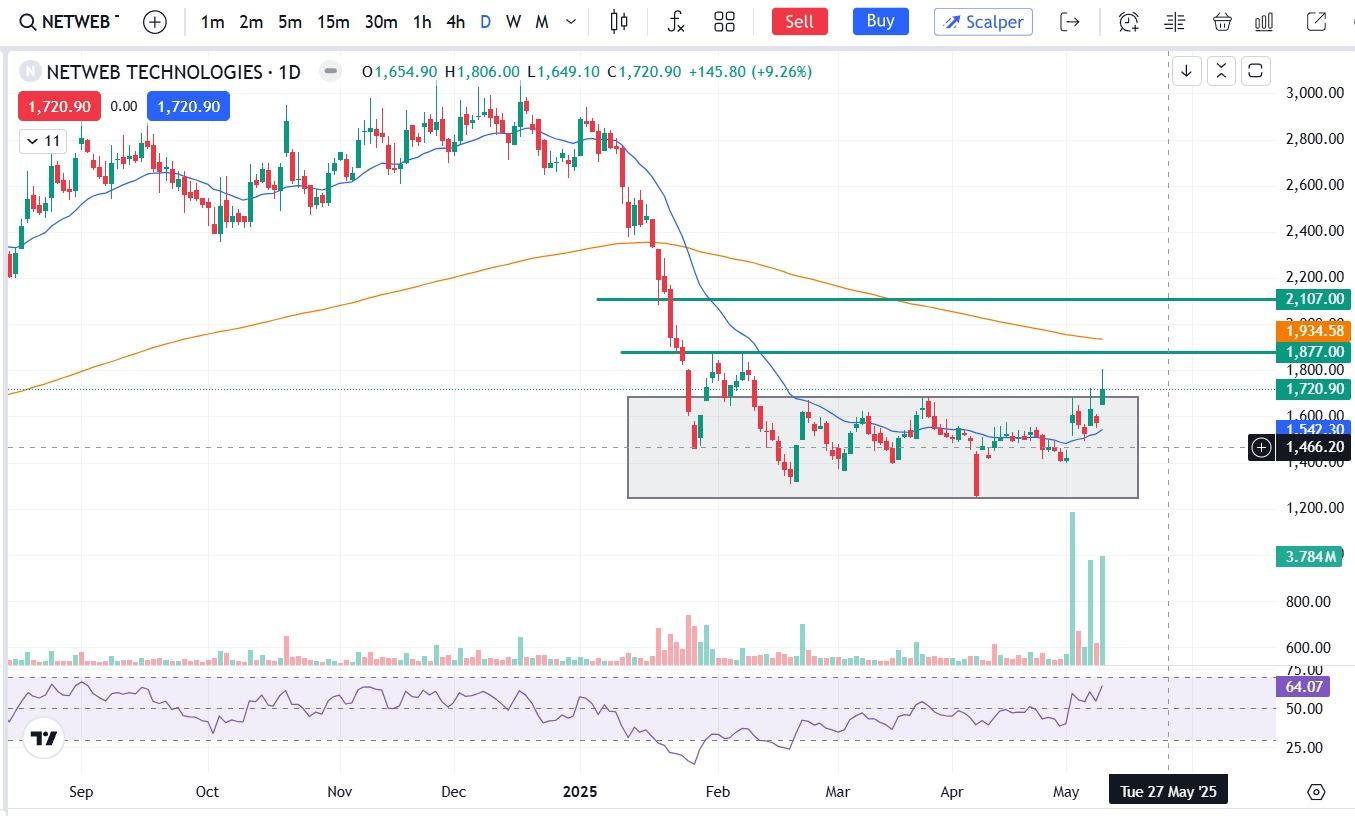Open chart in new window icon
The height and width of the screenshot is (816, 1355).
tap(1316, 21)
